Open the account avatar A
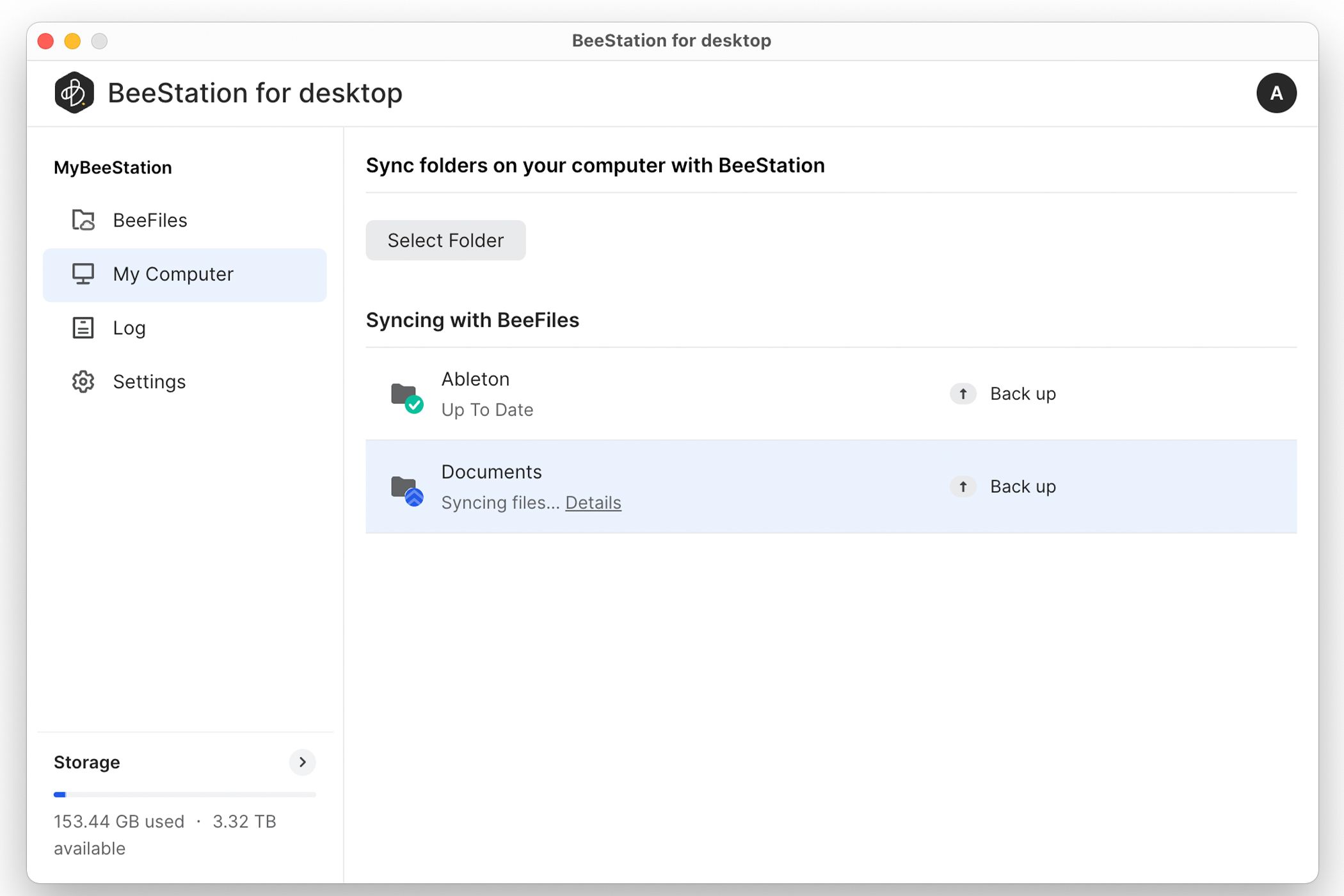1344x896 pixels. 1276,93
